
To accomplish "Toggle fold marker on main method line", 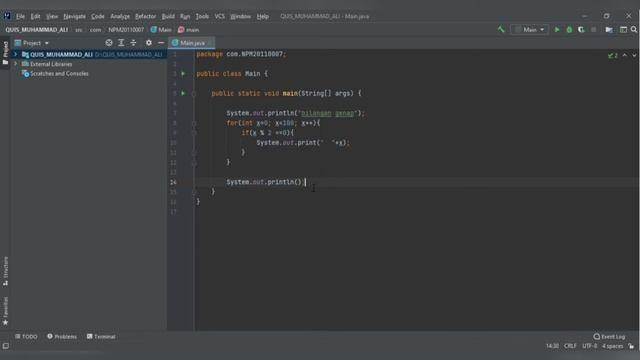I will pyautogui.click(x=194, y=93).
